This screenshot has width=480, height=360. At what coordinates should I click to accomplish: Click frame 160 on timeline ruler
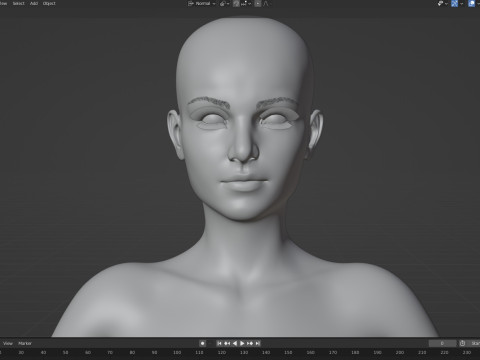311,353
